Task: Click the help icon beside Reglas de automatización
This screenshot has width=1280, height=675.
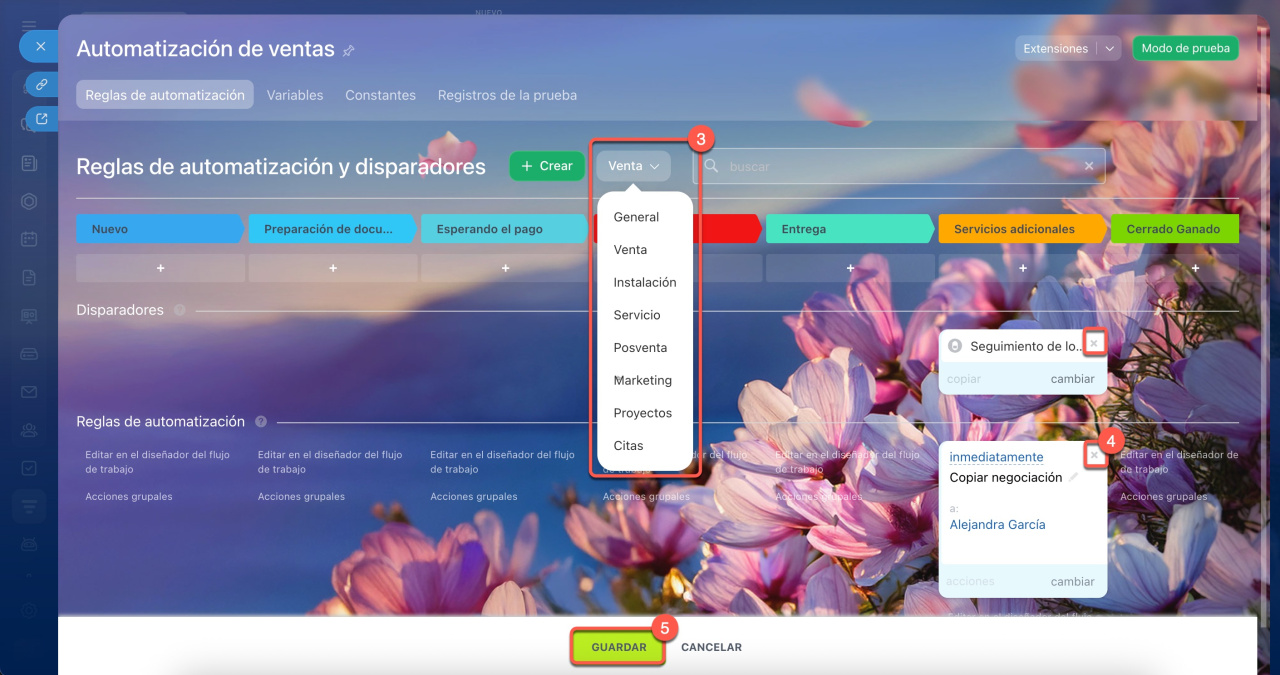Action: (x=261, y=422)
